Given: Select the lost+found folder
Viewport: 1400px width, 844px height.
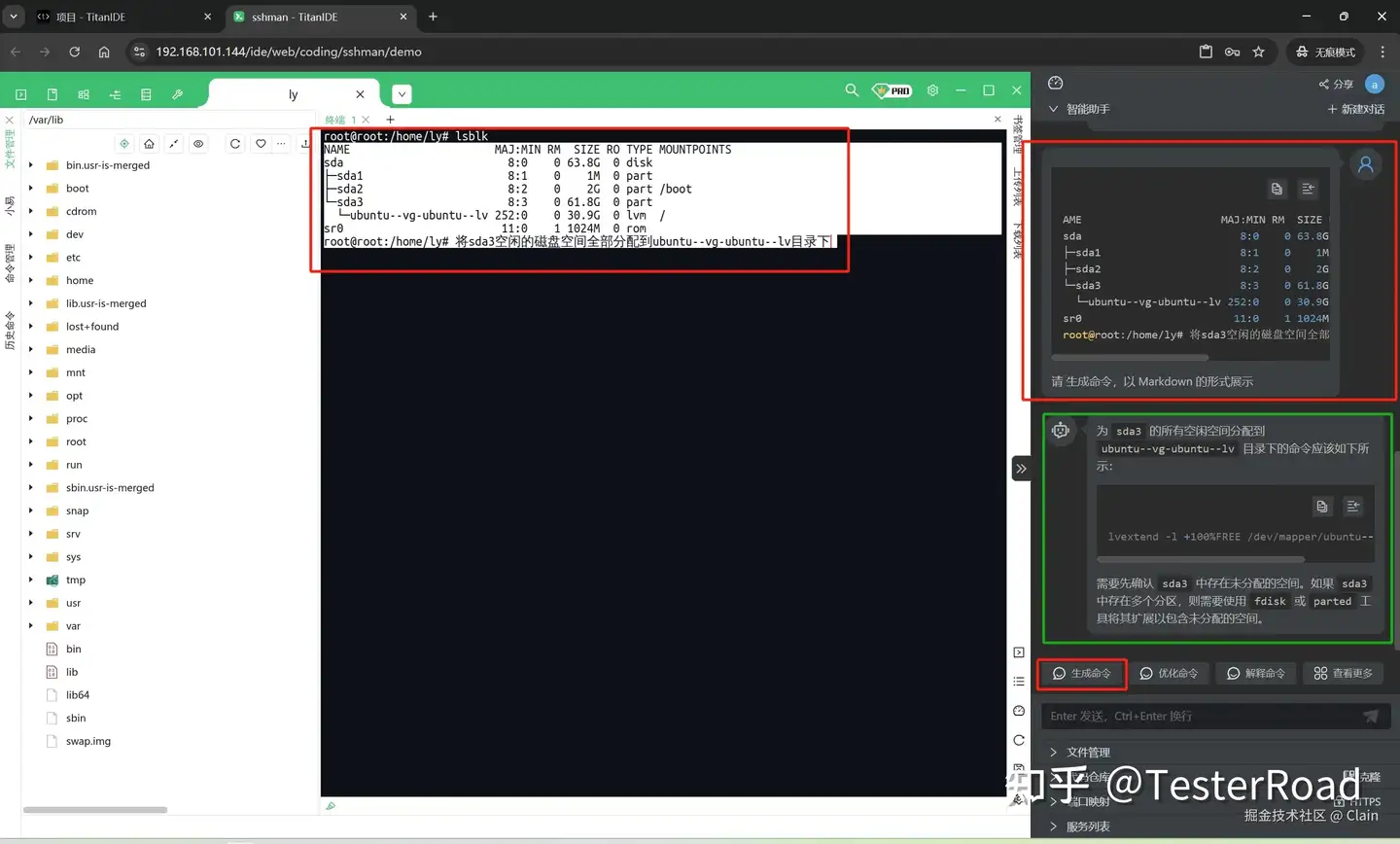Looking at the screenshot, I should 92,327.
